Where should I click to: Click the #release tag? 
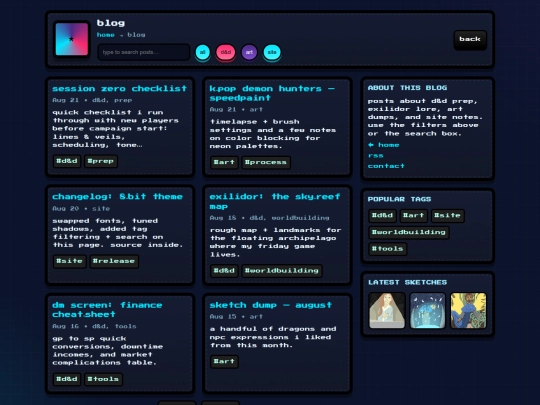coord(114,261)
